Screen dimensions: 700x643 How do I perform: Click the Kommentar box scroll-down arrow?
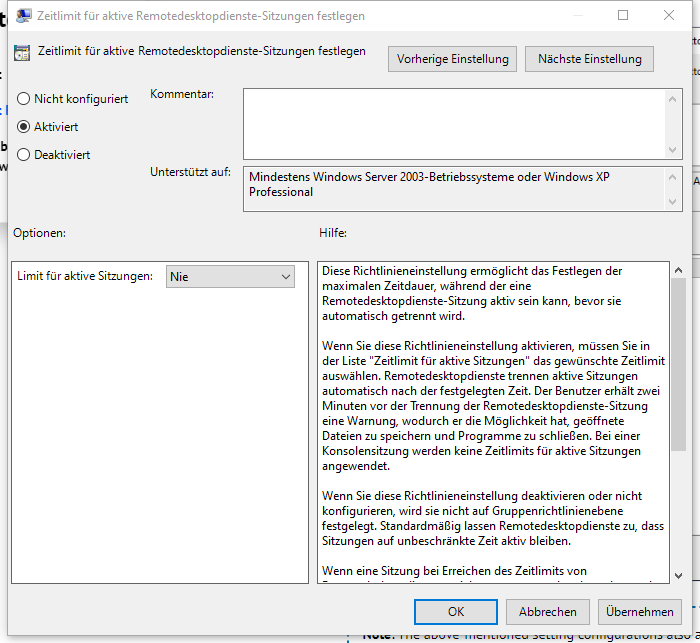click(x=673, y=150)
